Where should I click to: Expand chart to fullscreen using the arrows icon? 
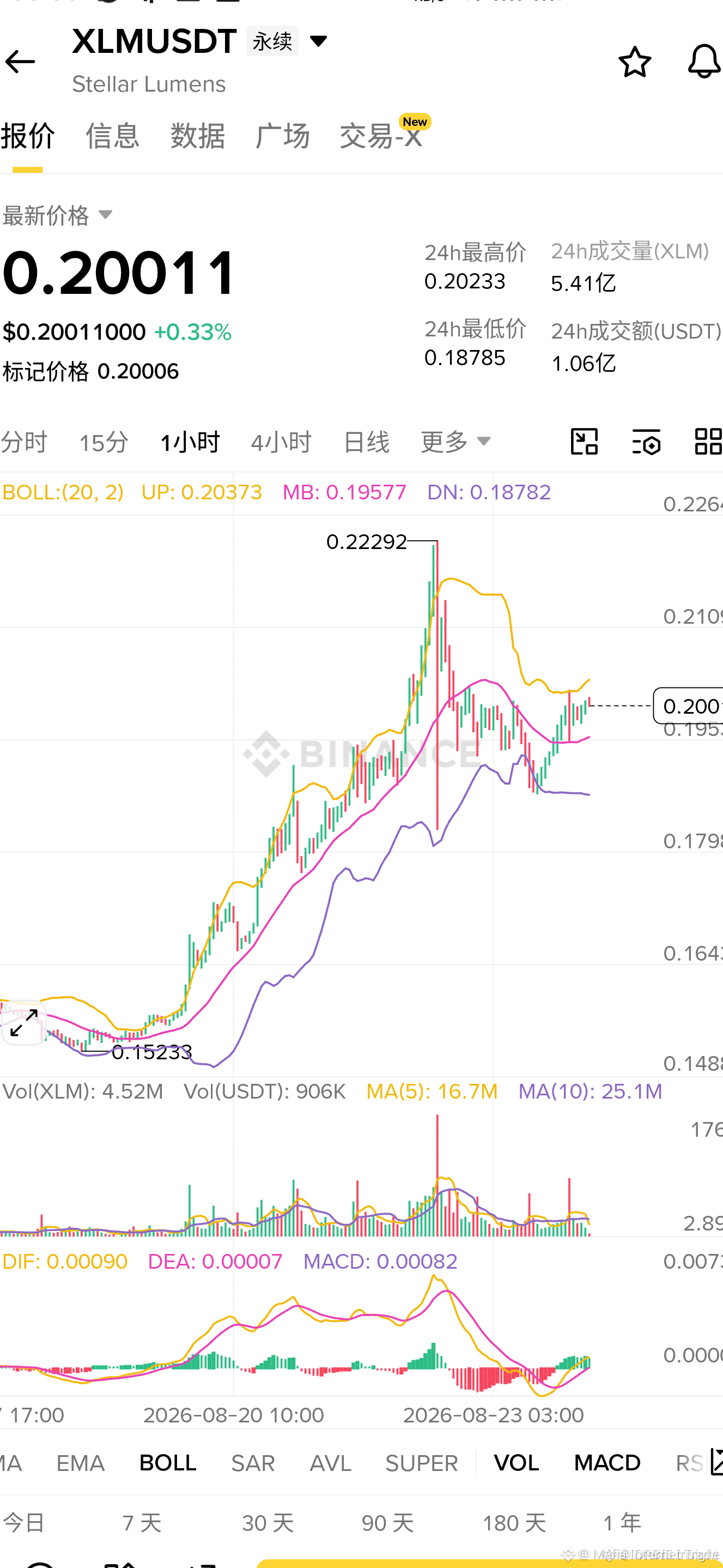24,1023
